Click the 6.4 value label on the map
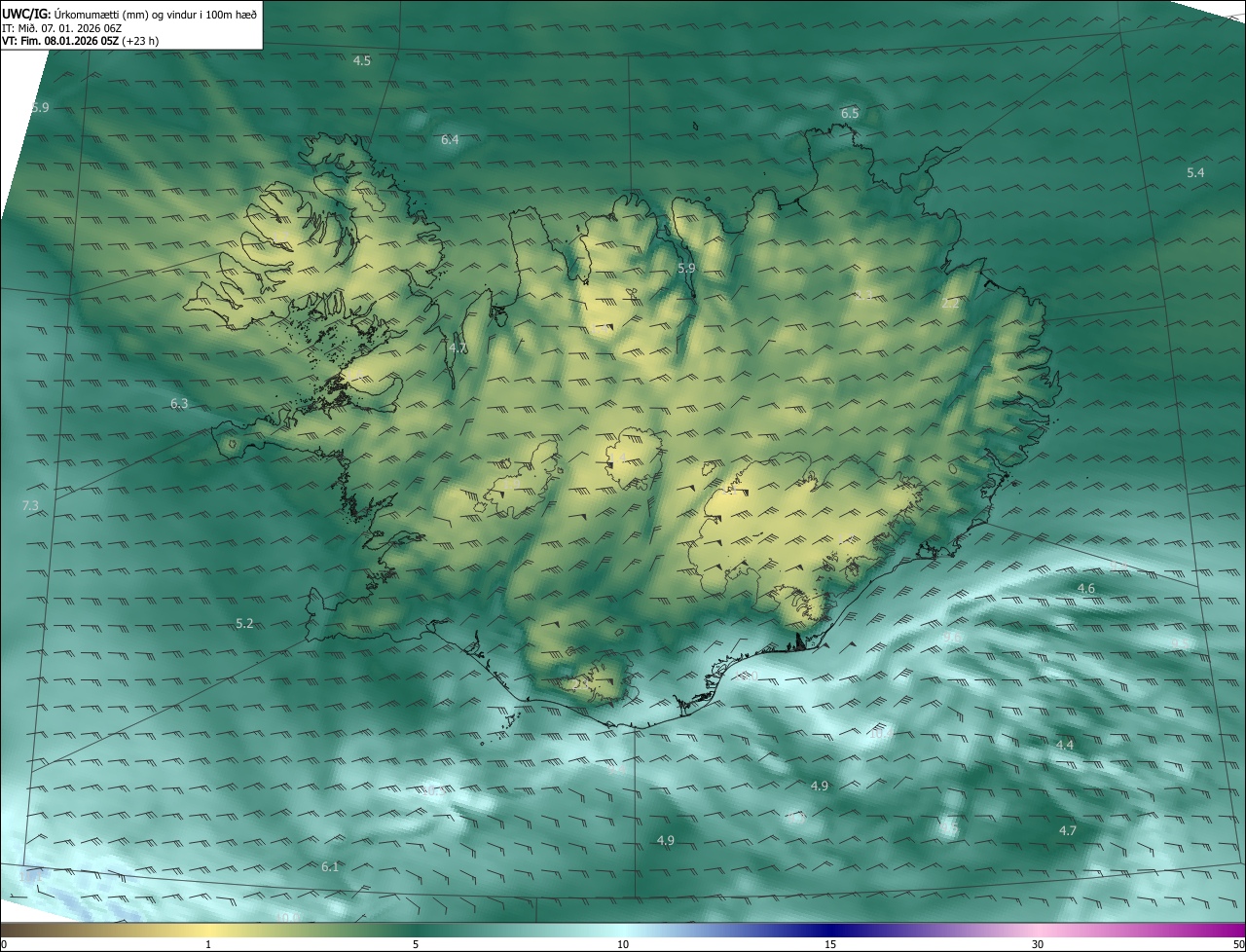 [x=450, y=140]
